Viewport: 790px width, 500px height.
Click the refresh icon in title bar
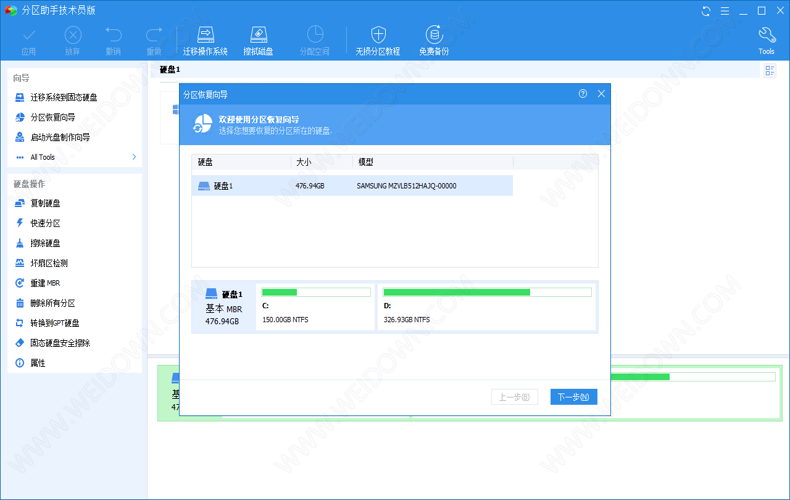(x=706, y=11)
